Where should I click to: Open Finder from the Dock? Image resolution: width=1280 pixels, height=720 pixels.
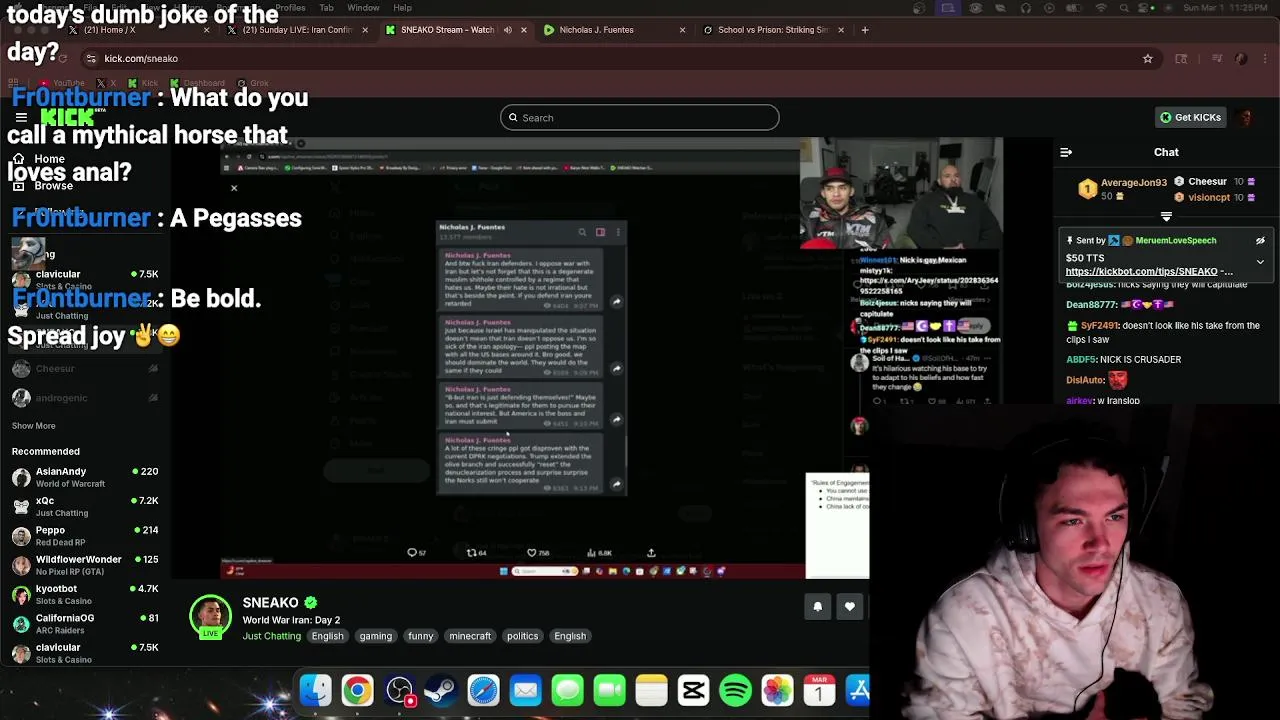[x=315, y=690]
